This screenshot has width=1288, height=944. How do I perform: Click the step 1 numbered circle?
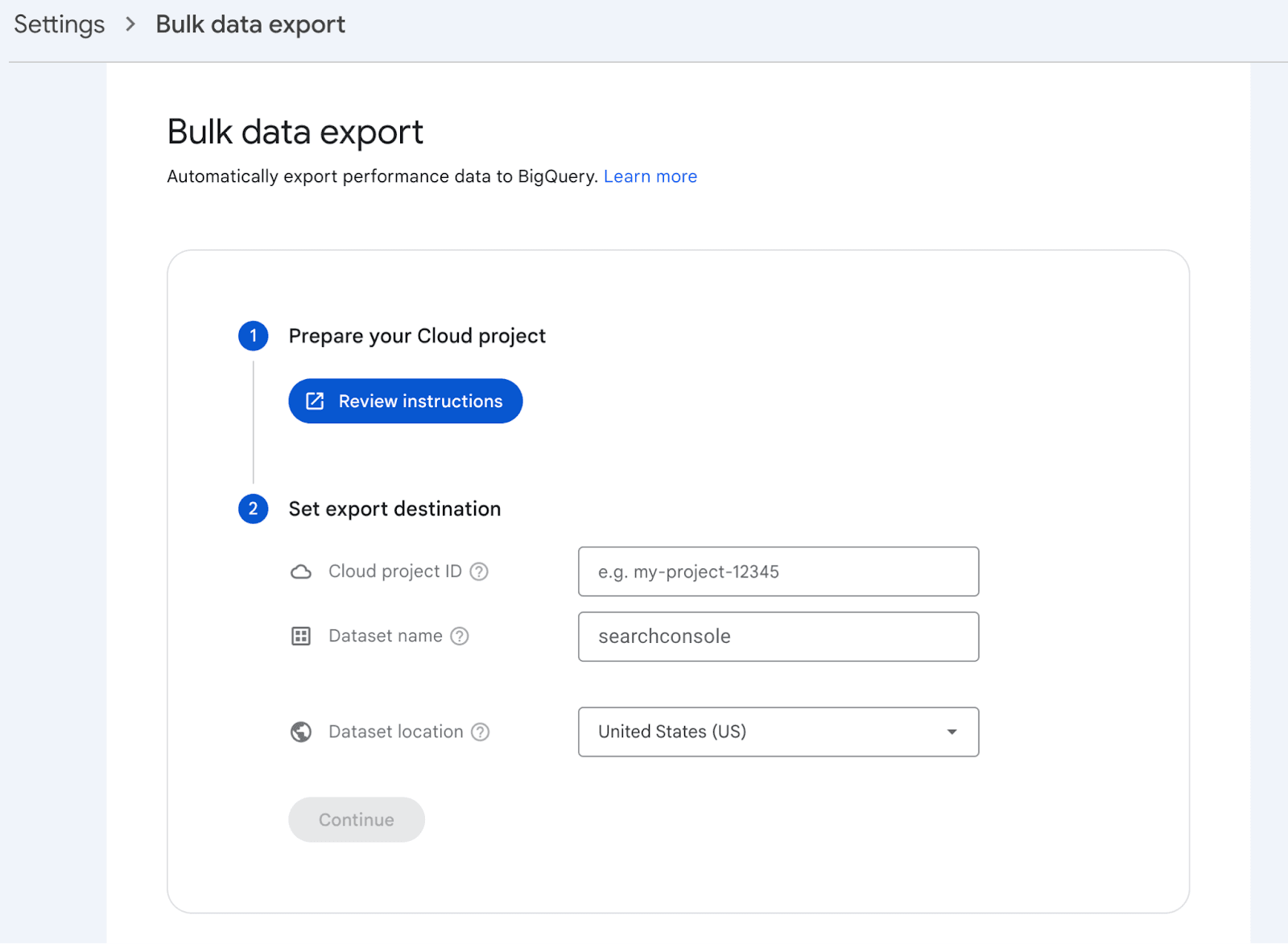[253, 336]
